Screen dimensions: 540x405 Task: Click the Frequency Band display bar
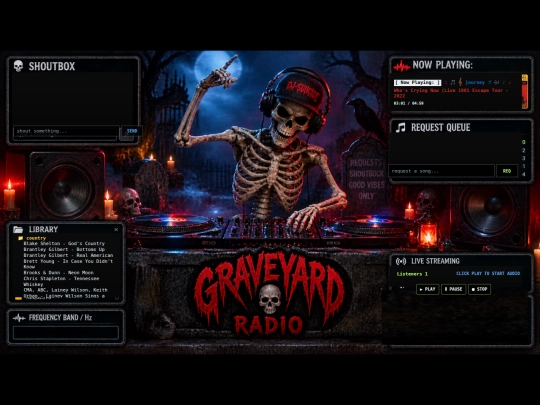tap(66, 333)
